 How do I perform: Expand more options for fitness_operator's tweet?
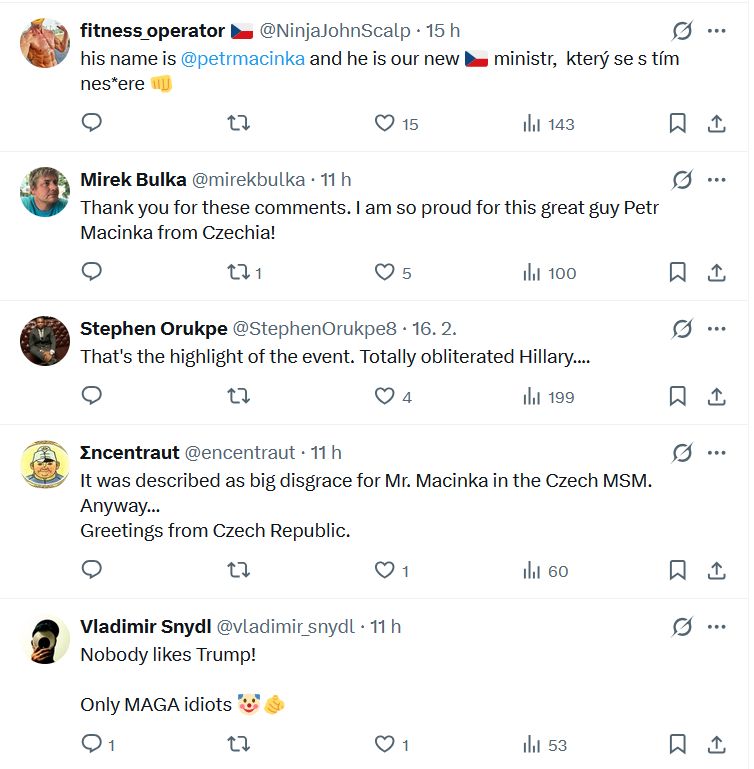coord(716,31)
